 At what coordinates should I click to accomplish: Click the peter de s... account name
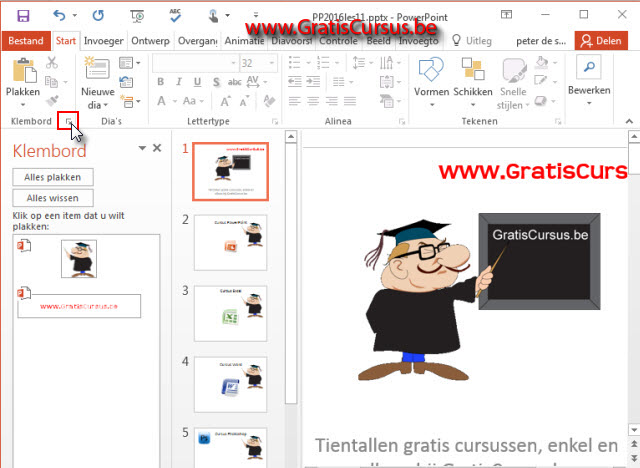click(541, 41)
